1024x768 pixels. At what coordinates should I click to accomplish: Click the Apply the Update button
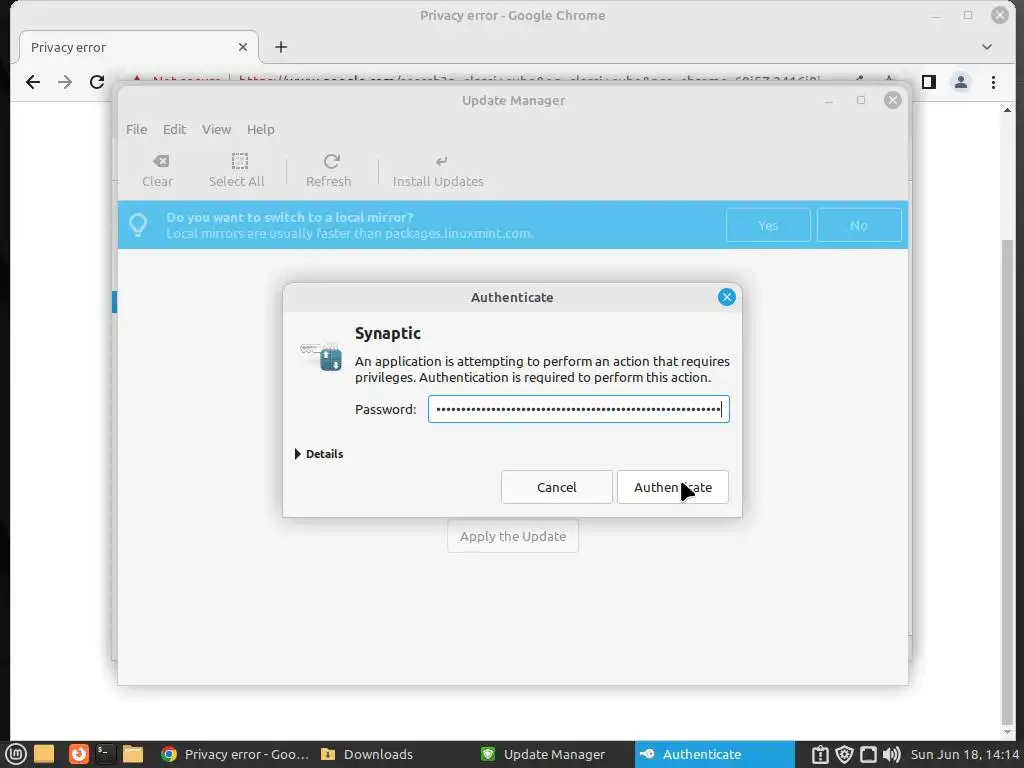(513, 536)
